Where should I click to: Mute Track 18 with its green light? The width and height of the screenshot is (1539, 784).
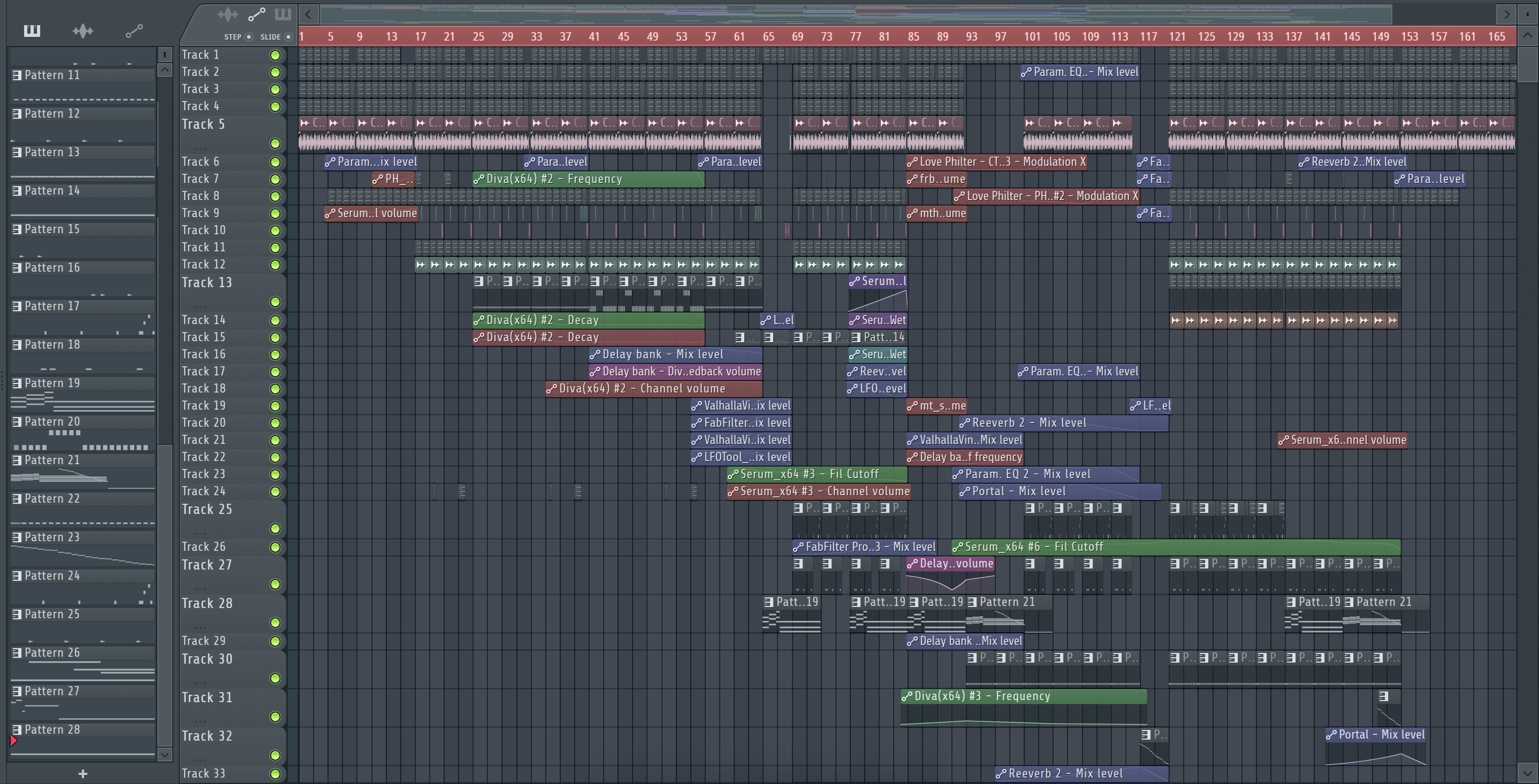[276, 389]
